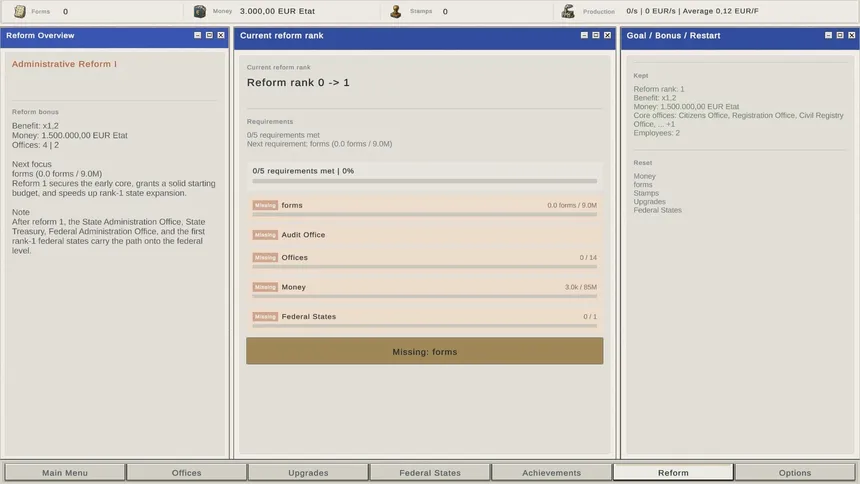Image resolution: width=860 pixels, height=484 pixels.
Task: Close the Goal / Bonus / Restart panel
Action: click(851, 35)
